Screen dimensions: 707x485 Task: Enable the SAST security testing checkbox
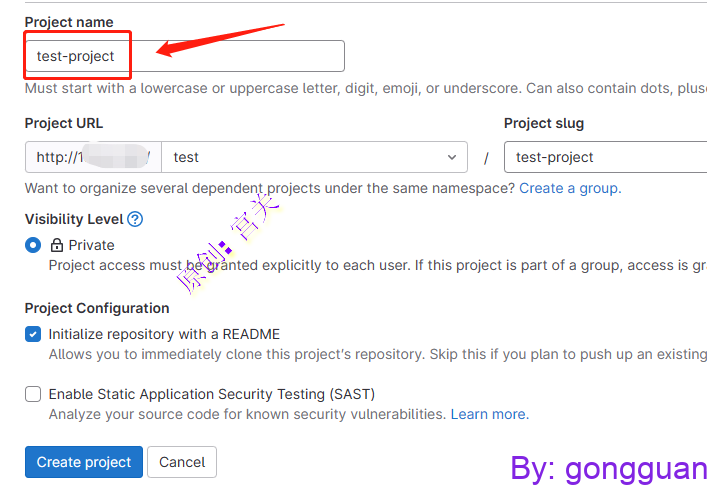pos(33,394)
